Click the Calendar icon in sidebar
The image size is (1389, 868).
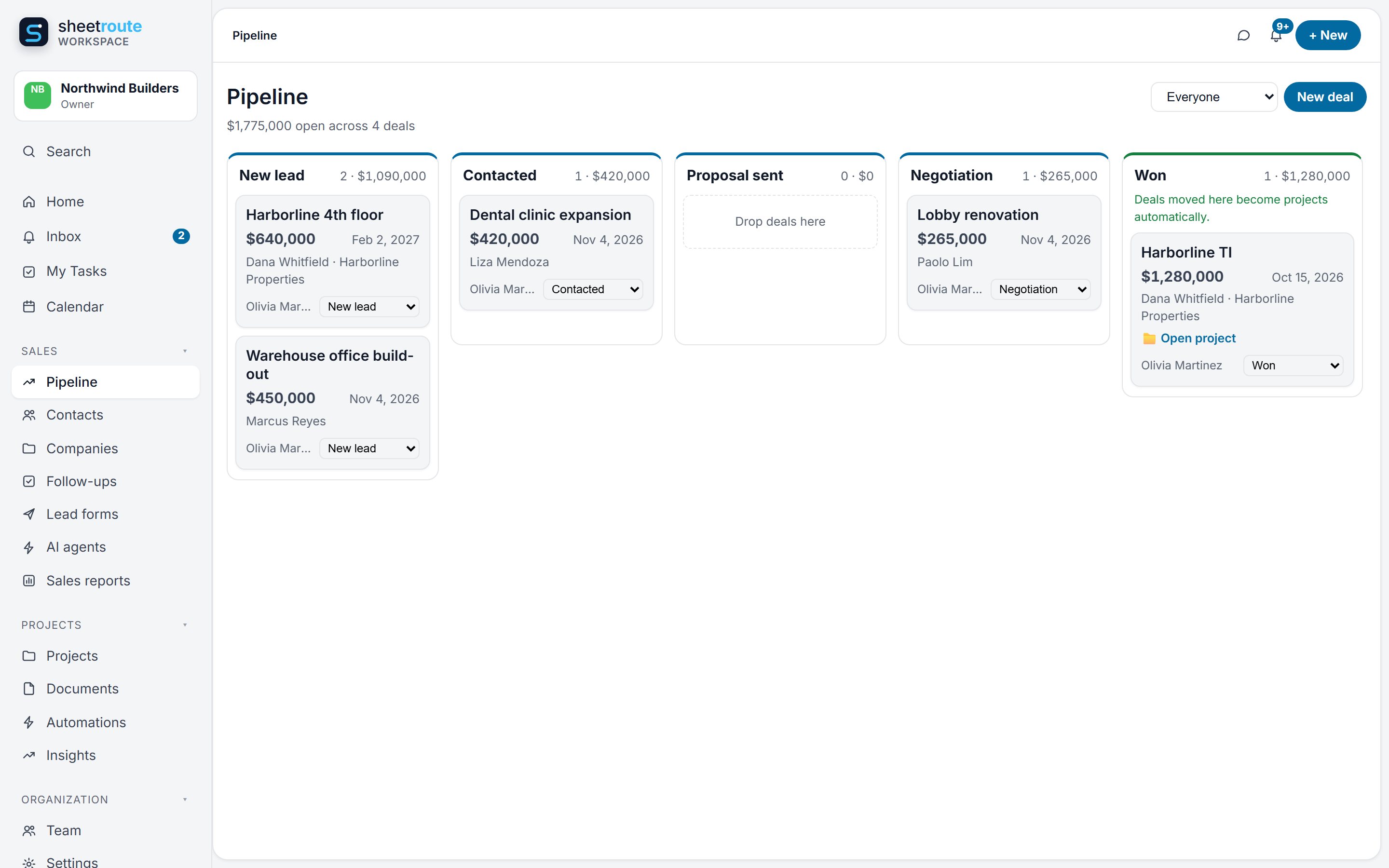coord(29,307)
